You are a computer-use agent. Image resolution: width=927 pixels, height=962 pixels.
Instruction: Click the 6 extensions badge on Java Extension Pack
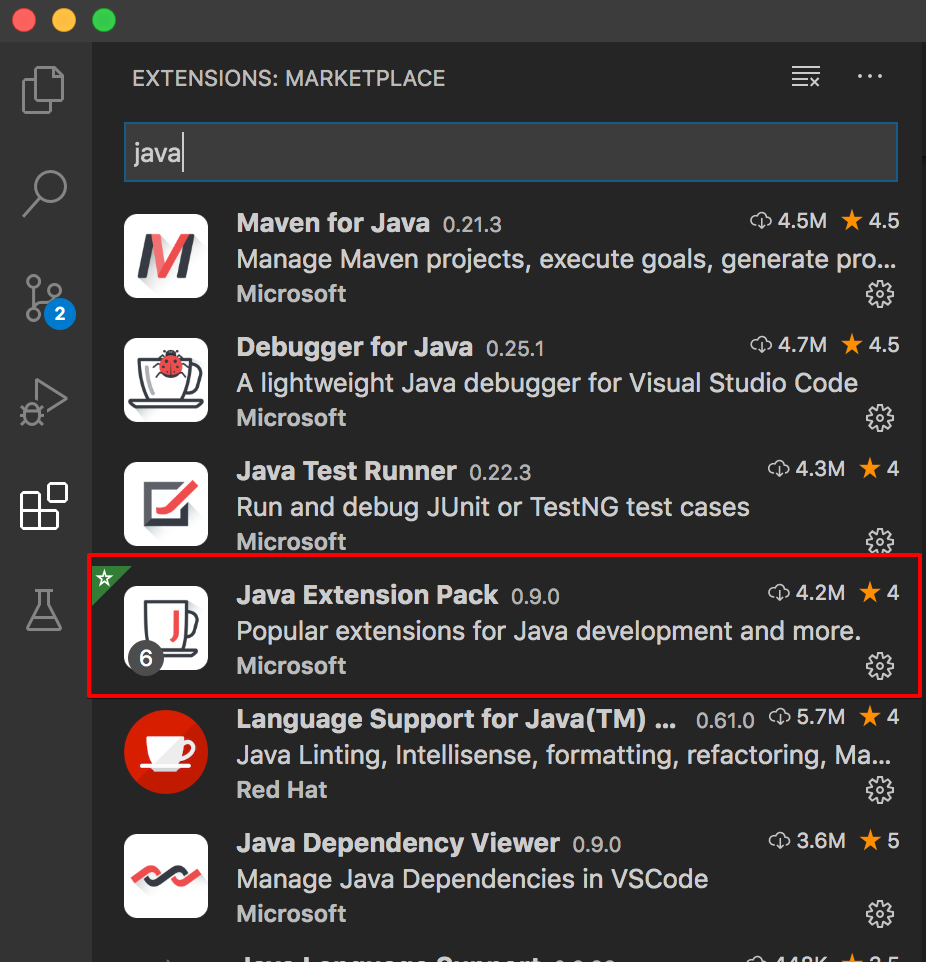145,658
